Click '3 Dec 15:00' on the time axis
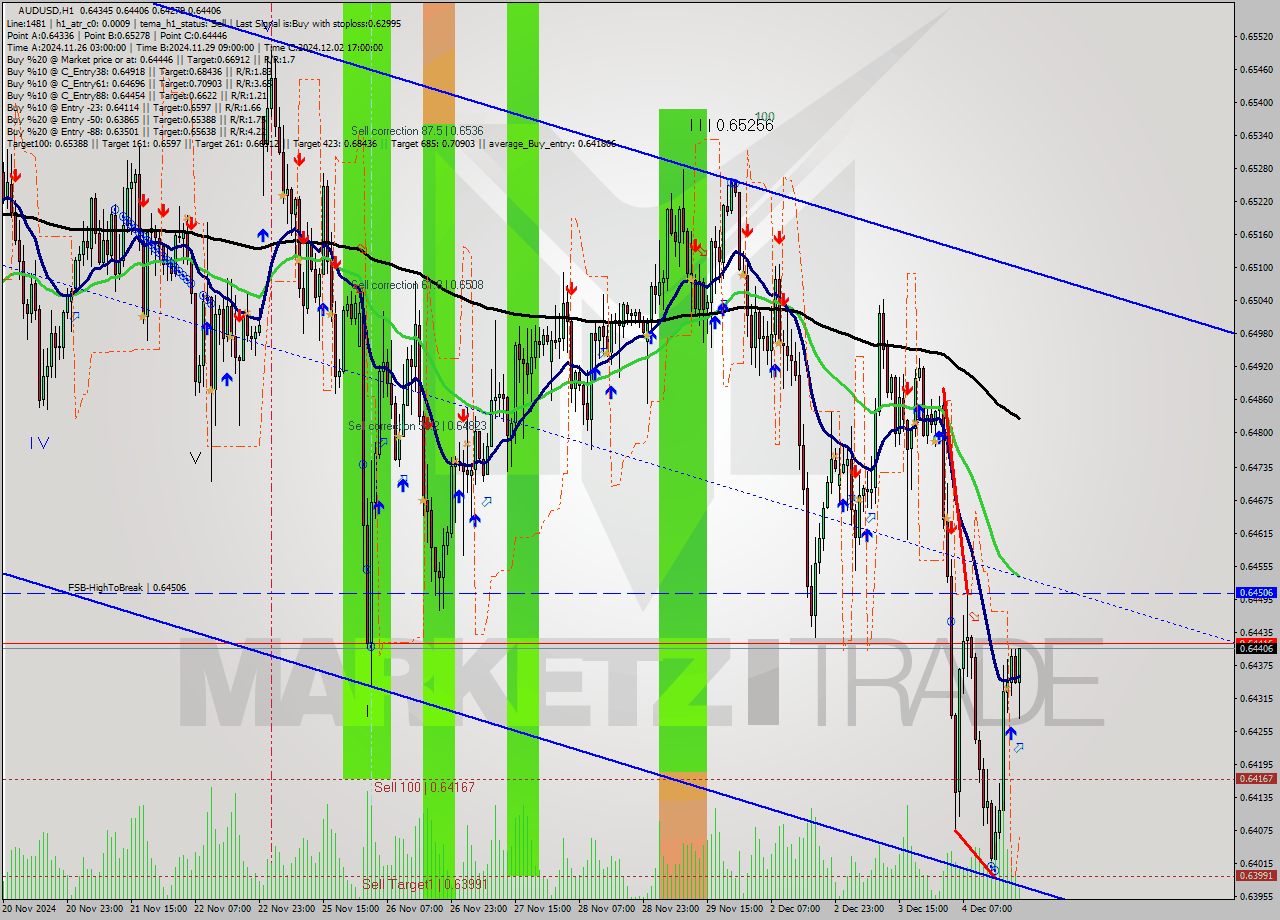 point(923,909)
